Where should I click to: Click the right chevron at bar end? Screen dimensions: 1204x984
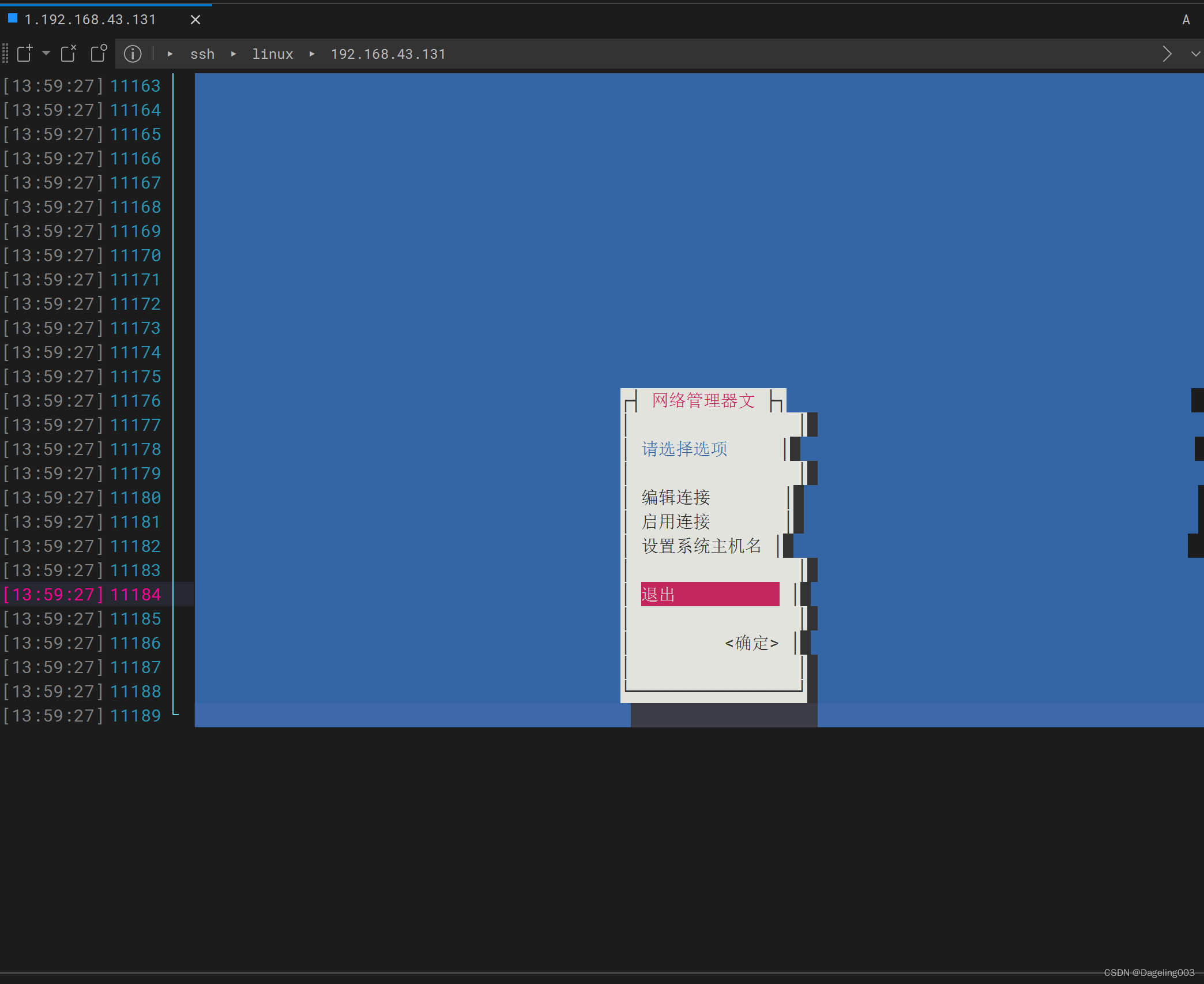click(1167, 54)
